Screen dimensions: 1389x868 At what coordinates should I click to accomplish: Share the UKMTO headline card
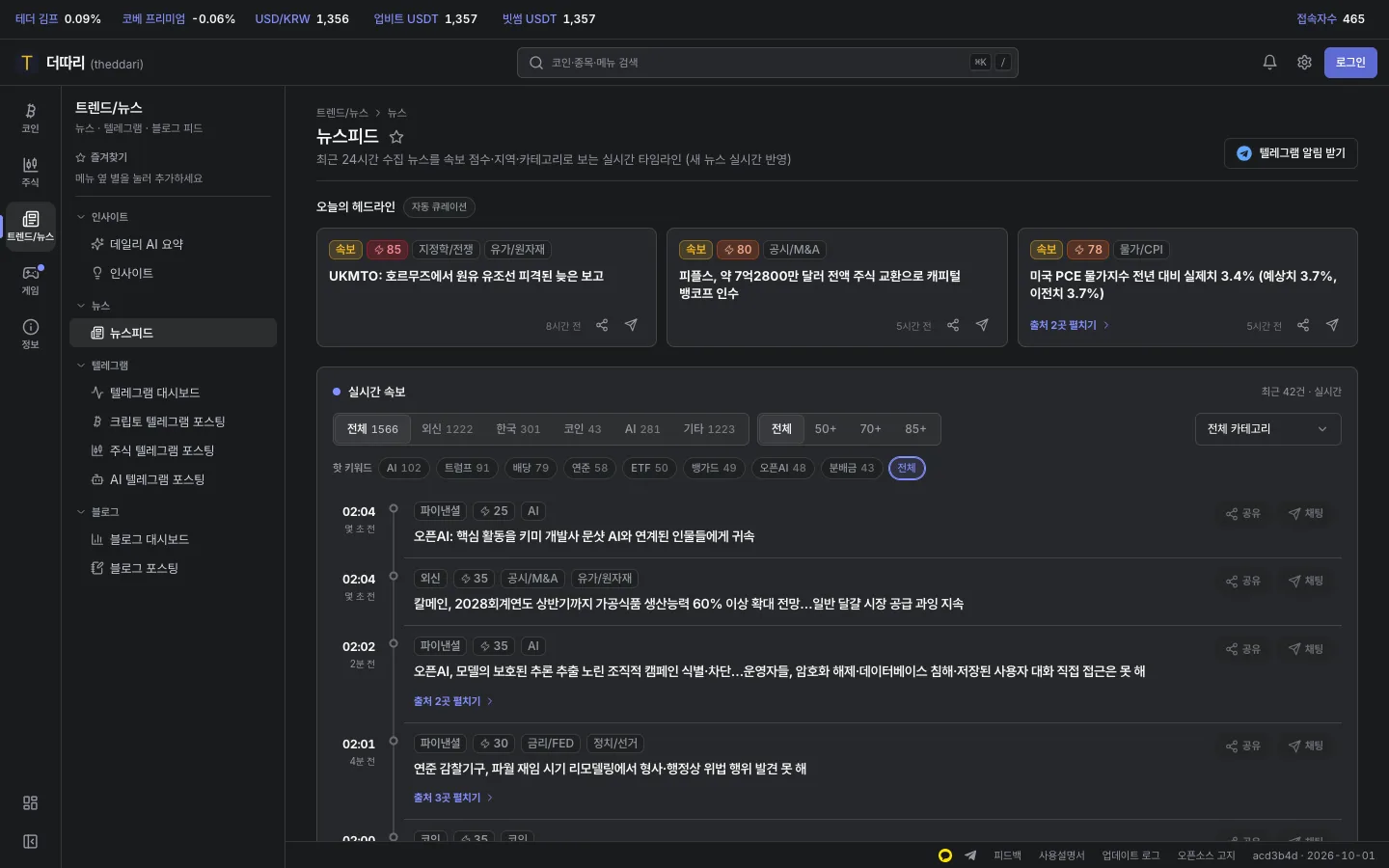[602, 325]
